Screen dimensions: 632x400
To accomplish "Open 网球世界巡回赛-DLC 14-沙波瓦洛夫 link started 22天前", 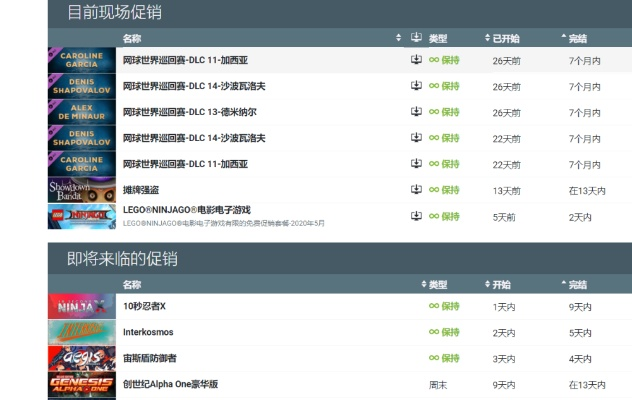I will point(194,138).
